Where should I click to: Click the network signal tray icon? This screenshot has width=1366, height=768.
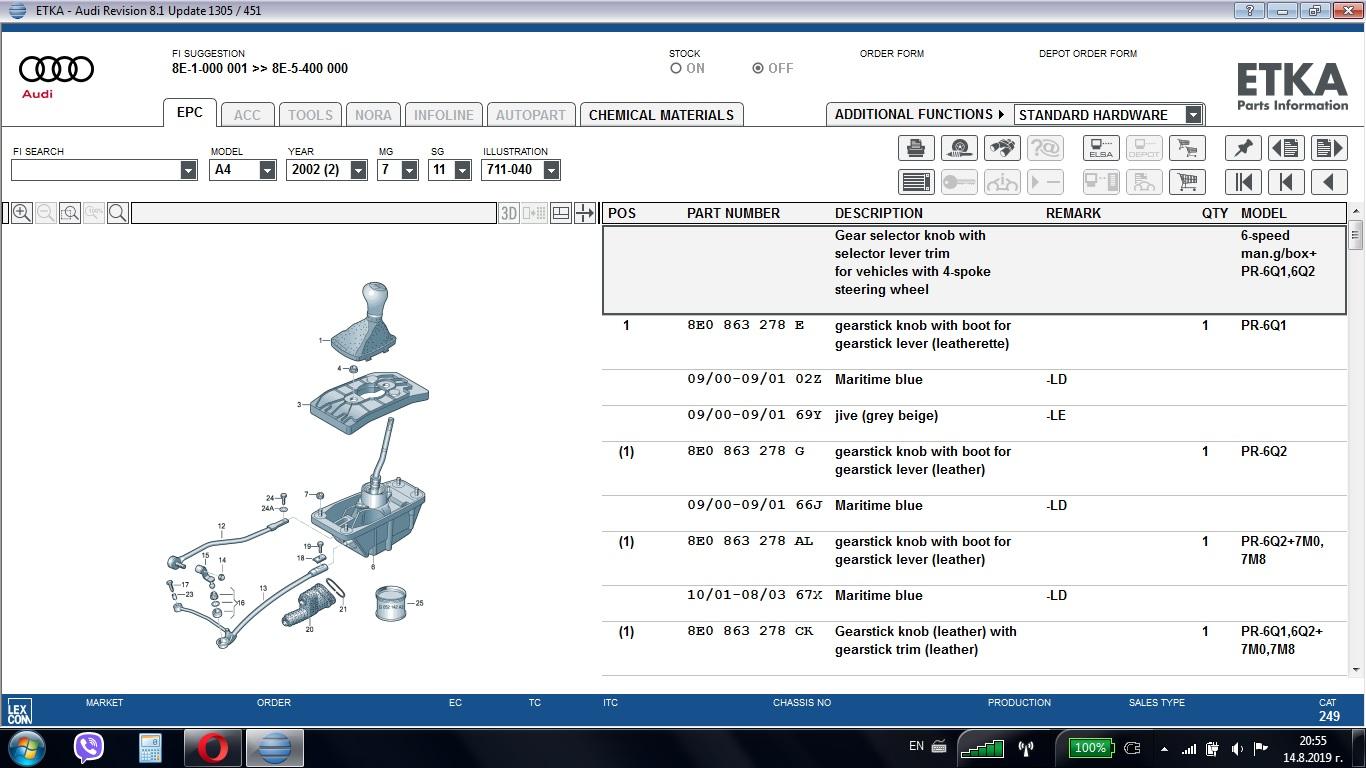pos(1188,748)
